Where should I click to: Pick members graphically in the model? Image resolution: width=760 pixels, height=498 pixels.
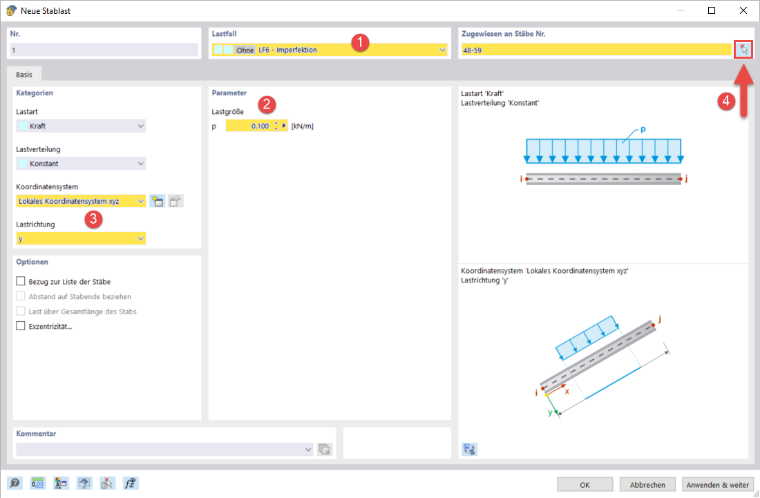(x=743, y=49)
